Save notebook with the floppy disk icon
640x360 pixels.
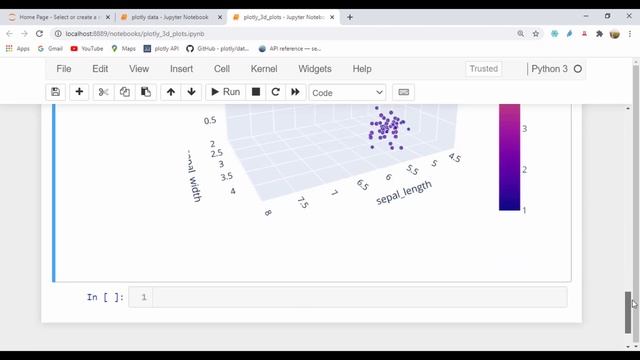point(56,92)
